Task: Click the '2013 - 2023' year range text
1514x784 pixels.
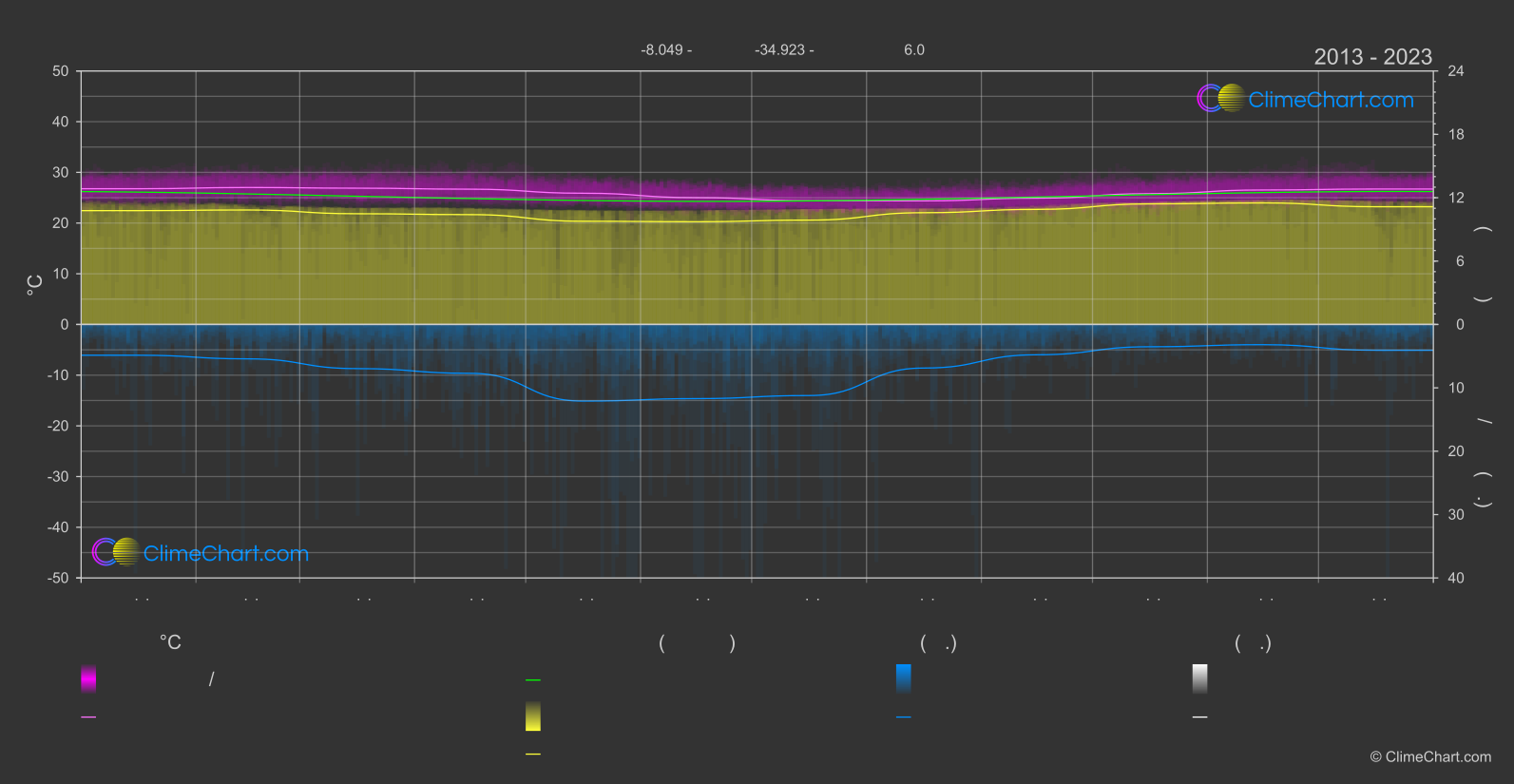Action: [x=1372, y=57]
